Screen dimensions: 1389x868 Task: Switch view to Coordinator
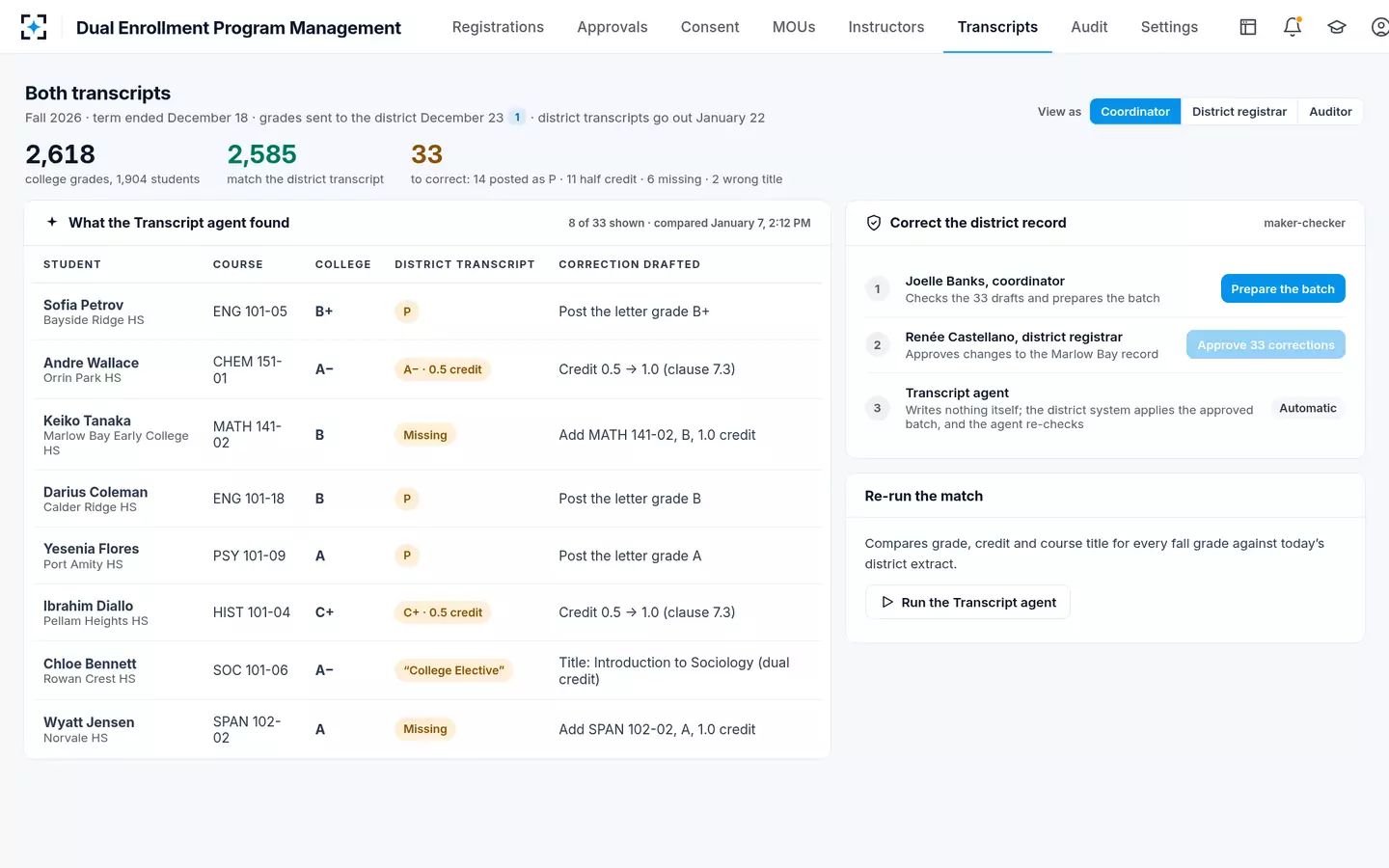(x=1135, y=112)
